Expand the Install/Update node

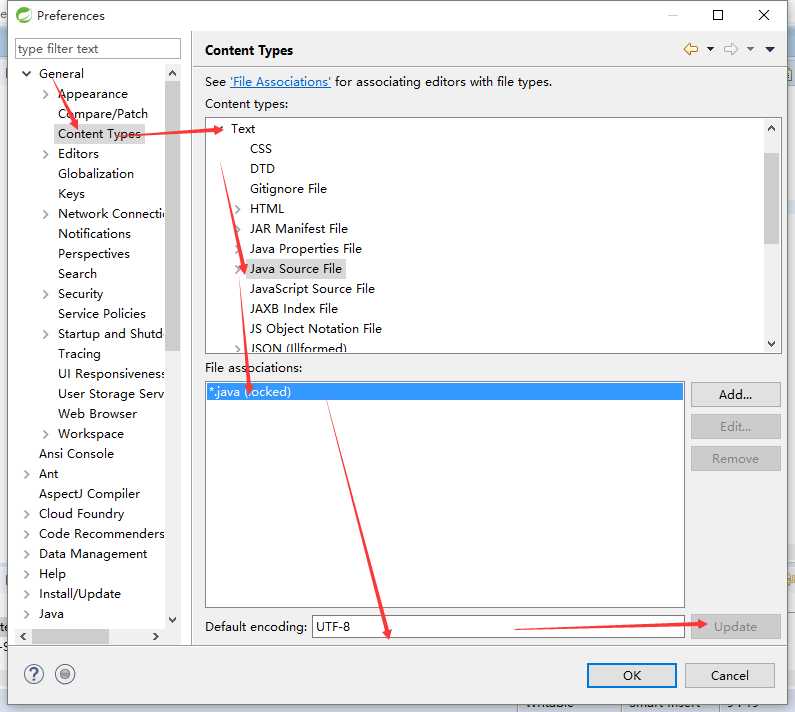[x=26, y=594]
